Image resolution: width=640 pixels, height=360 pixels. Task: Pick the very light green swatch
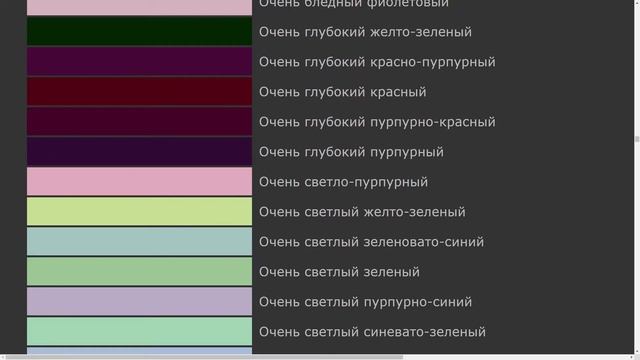pyautogui.click(x=140, y=271)
